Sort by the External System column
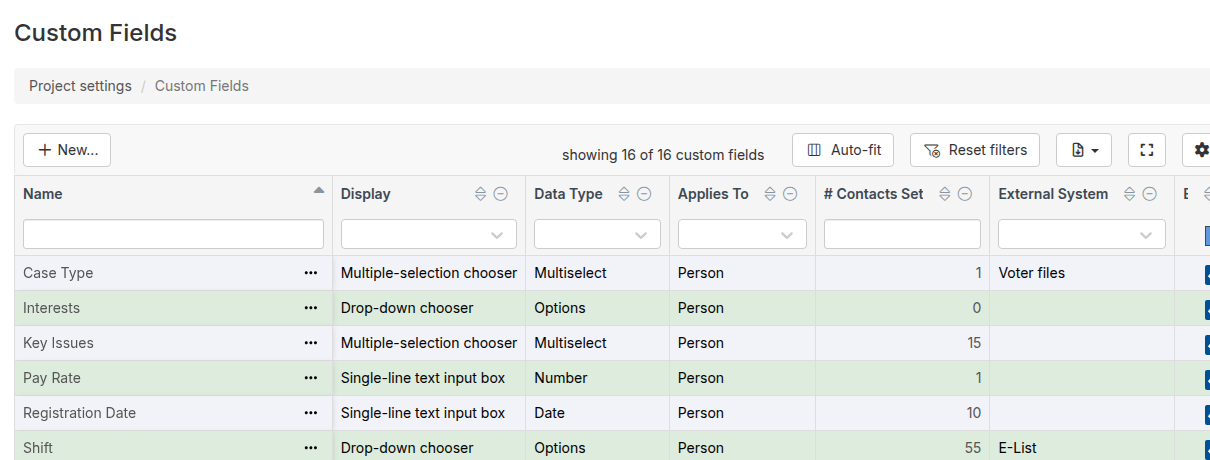1210x460 pixels. click(1129, 194)
